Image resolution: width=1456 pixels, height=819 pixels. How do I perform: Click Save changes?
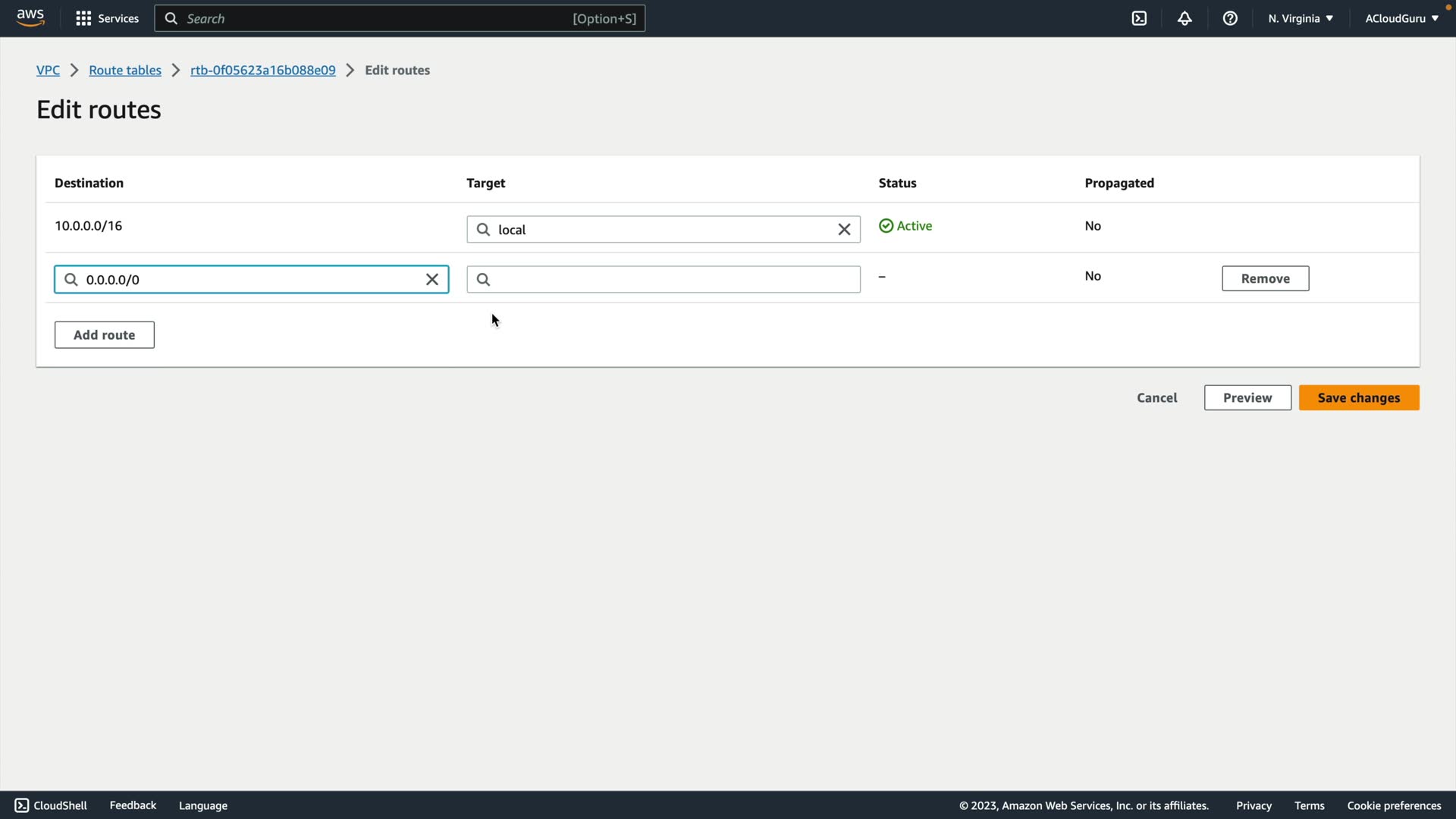click(1358, 398)
